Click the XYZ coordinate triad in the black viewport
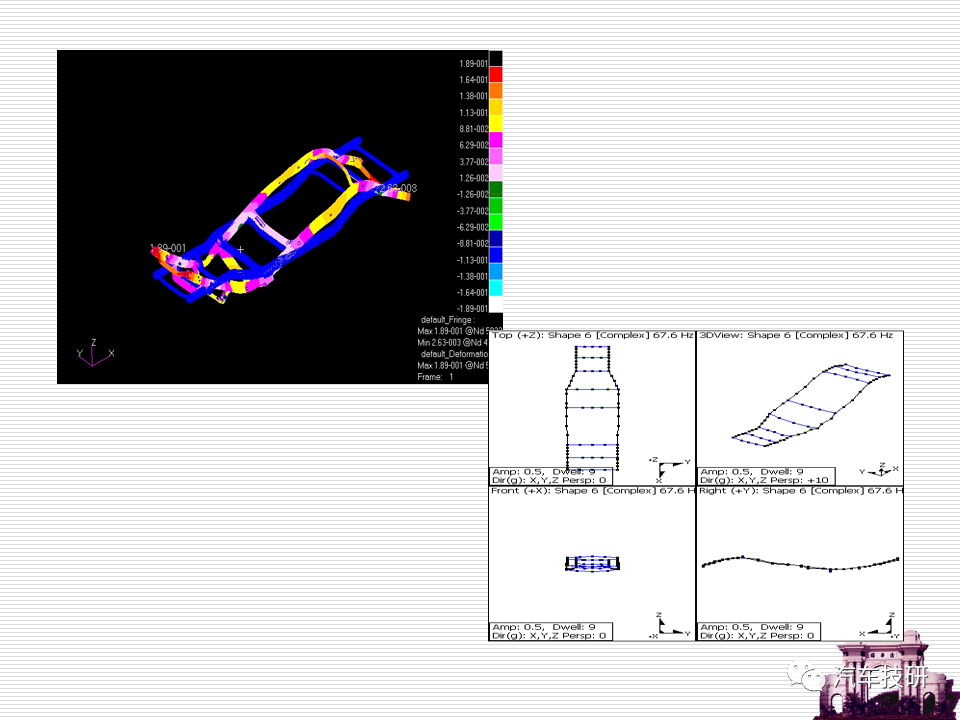Viewport: 960px width, 720px height. click(95, 353)
